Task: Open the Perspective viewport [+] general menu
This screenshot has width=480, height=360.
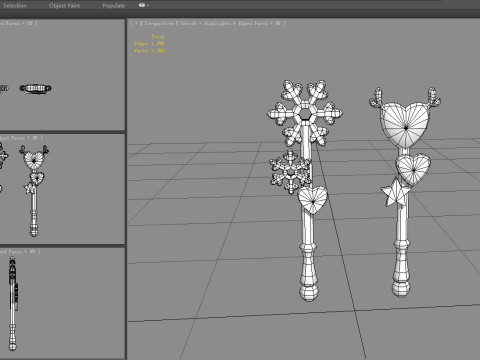Action: tap(136, 23)
